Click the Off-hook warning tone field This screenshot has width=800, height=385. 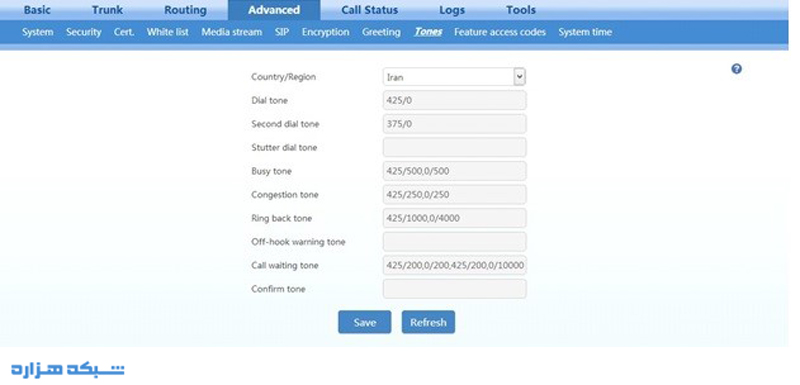coord(454,242)
